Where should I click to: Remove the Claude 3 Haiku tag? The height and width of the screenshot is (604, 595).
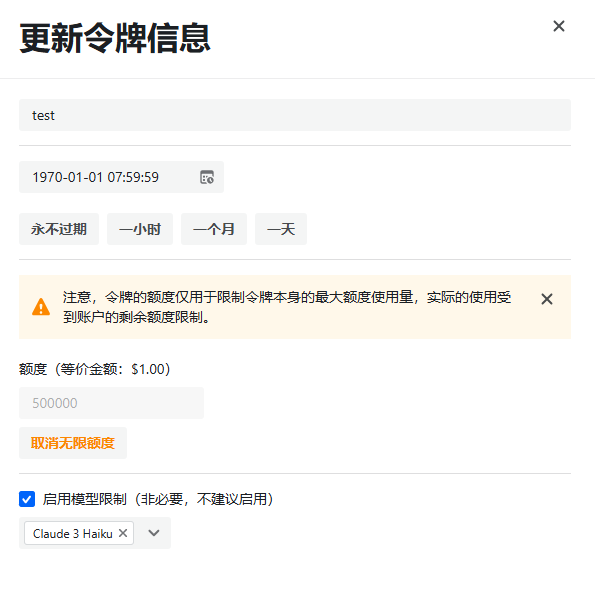coord(123,533)
